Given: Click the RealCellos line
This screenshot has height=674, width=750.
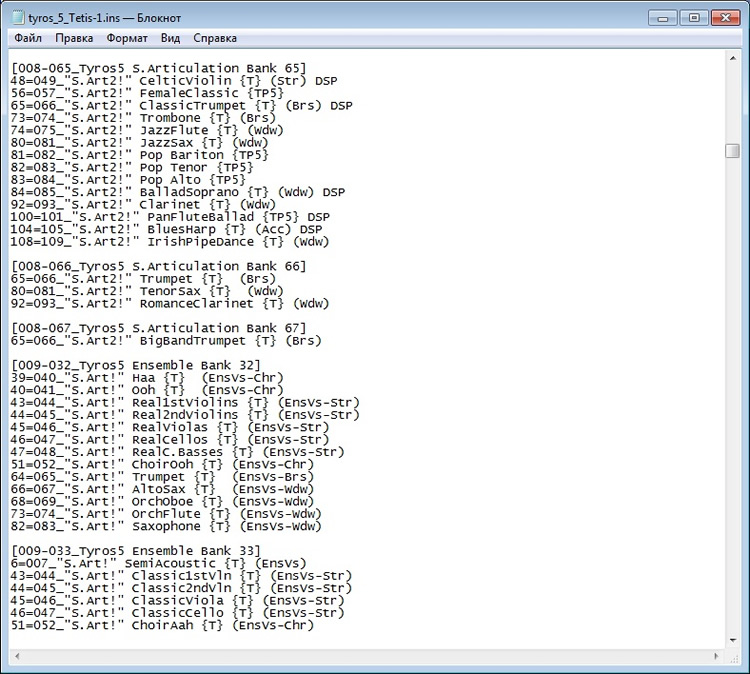Looking at the screenshot, I should [170, 440].
